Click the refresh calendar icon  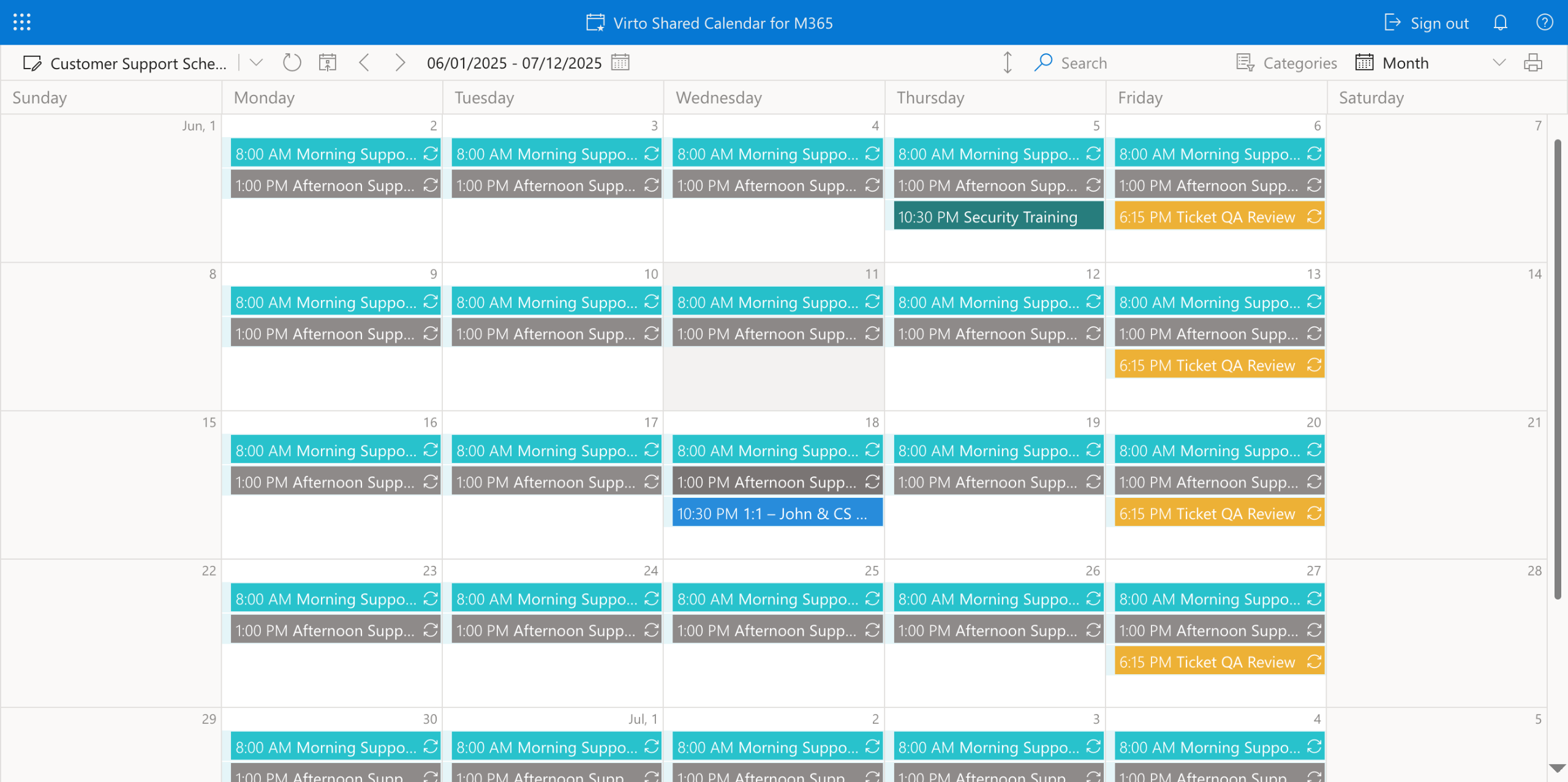pos(292,62)
